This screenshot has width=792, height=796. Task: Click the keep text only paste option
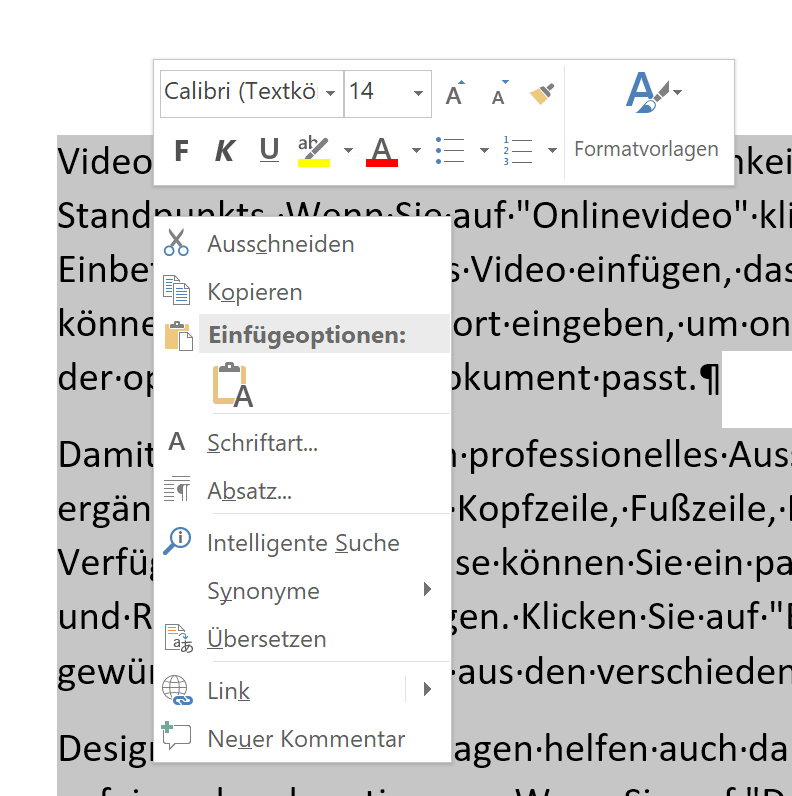[x=232, y=385]
